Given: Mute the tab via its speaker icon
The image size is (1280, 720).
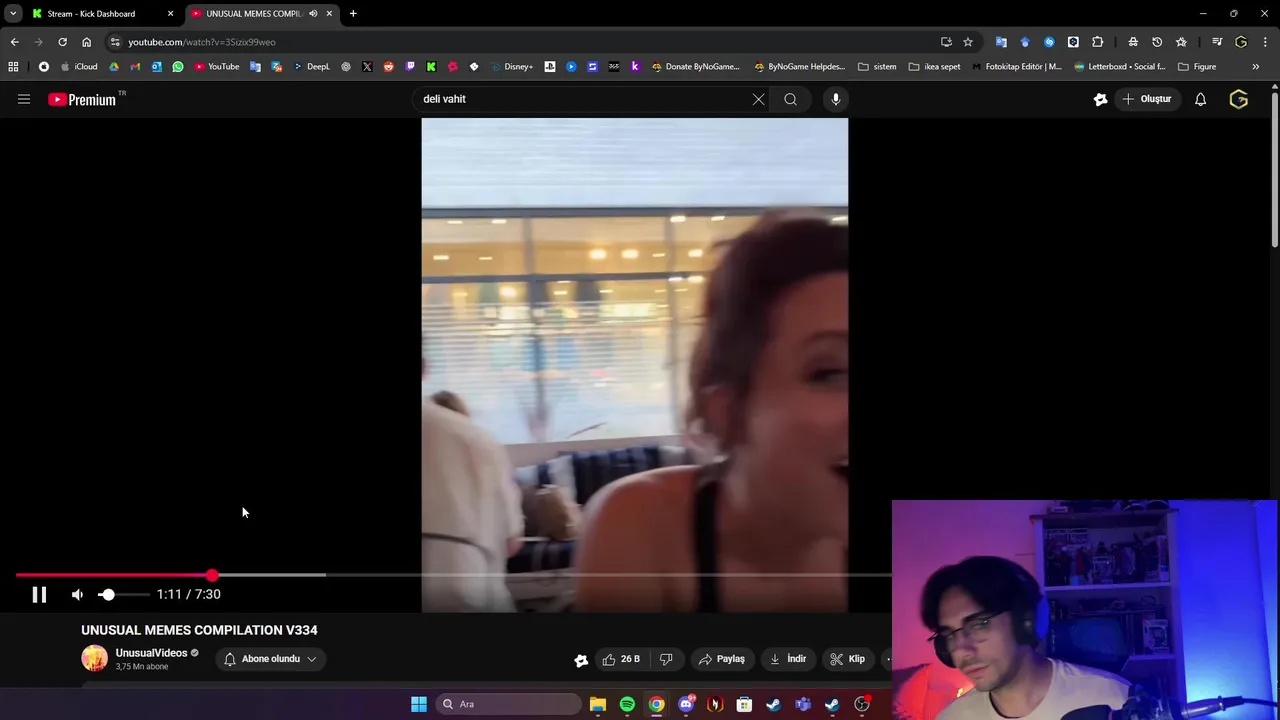Looking at the screenshot, I should (313, 14).
